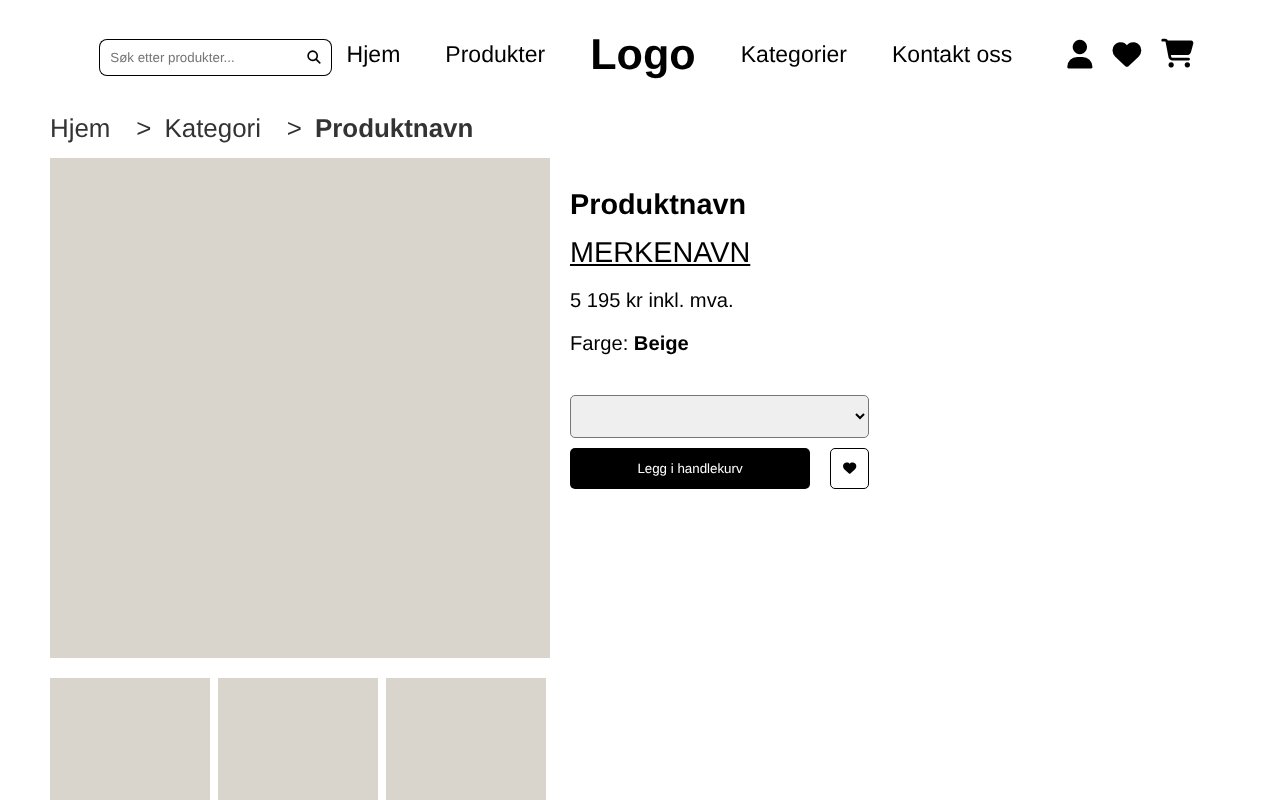Select the first product thumbnail

(130, 739)
